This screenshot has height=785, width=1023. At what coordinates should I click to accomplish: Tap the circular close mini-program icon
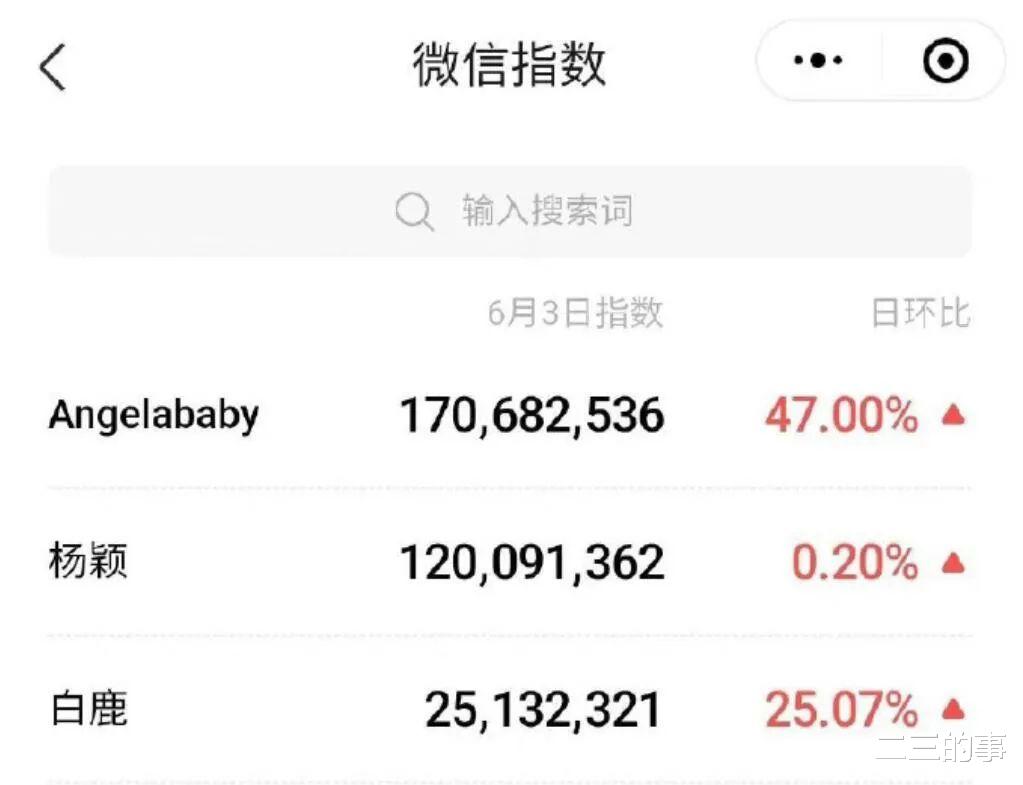945,61
